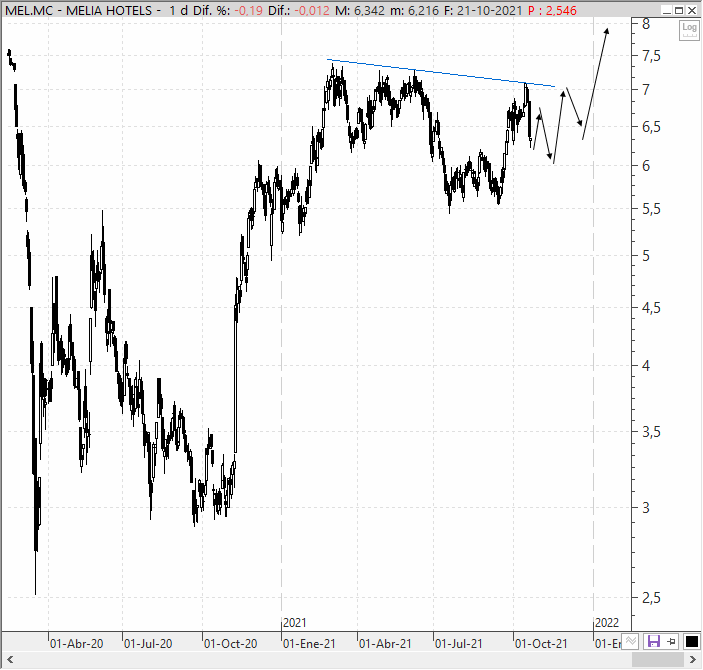Click the 7,5 price axis label
This screenshot has height=670, width=703.
coord(651,56)
